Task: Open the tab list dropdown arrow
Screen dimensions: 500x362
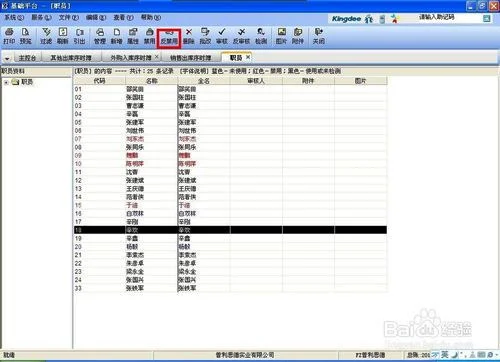Action: coord(7,58)
